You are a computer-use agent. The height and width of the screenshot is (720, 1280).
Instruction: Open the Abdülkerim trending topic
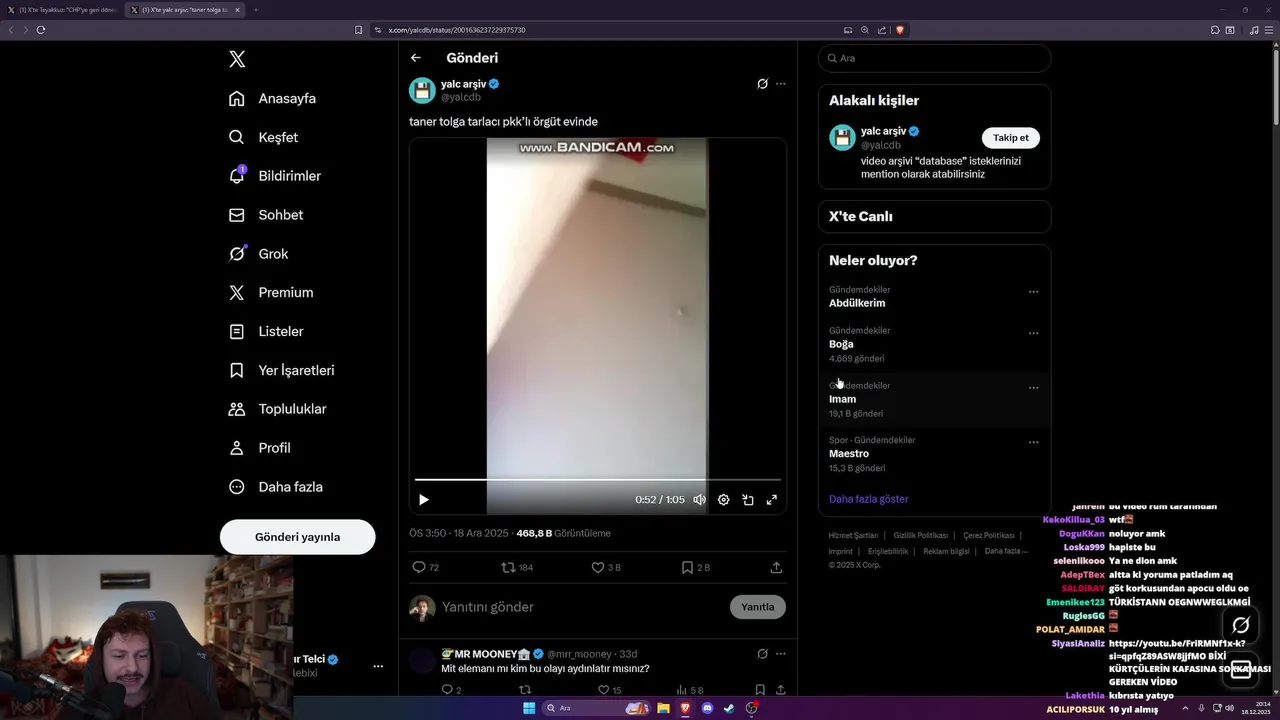coord(857,303)
